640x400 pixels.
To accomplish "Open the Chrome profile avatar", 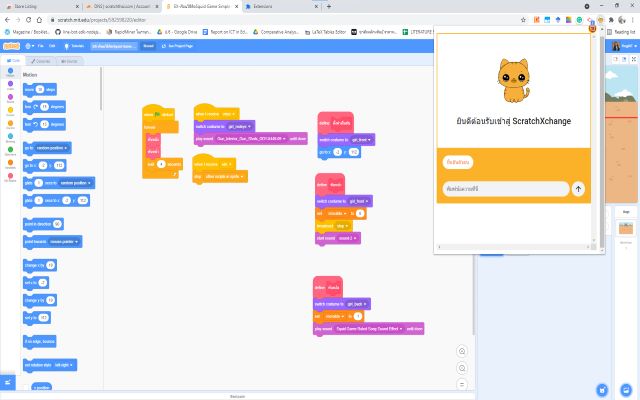I will pos(622,20).
